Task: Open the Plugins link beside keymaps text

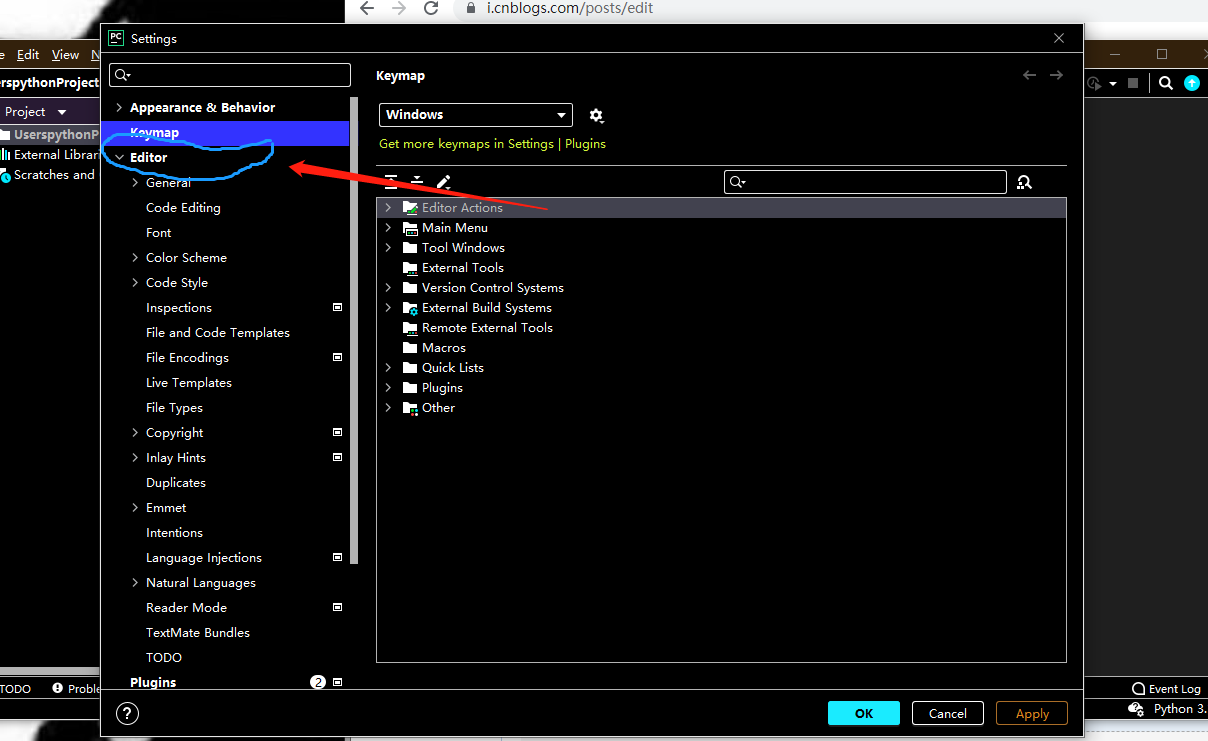Action: (x=585, y=143)
